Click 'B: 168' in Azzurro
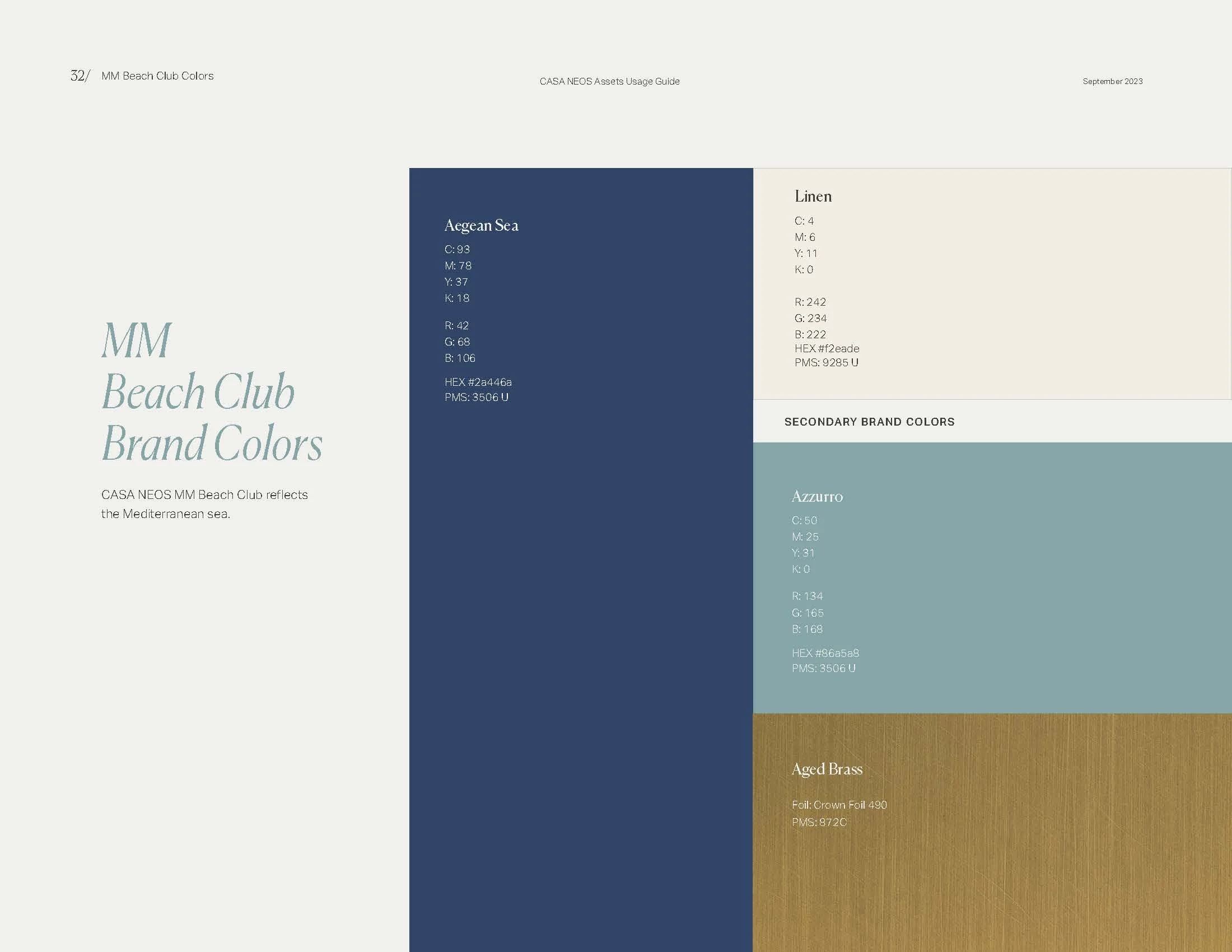 [806, 629]
